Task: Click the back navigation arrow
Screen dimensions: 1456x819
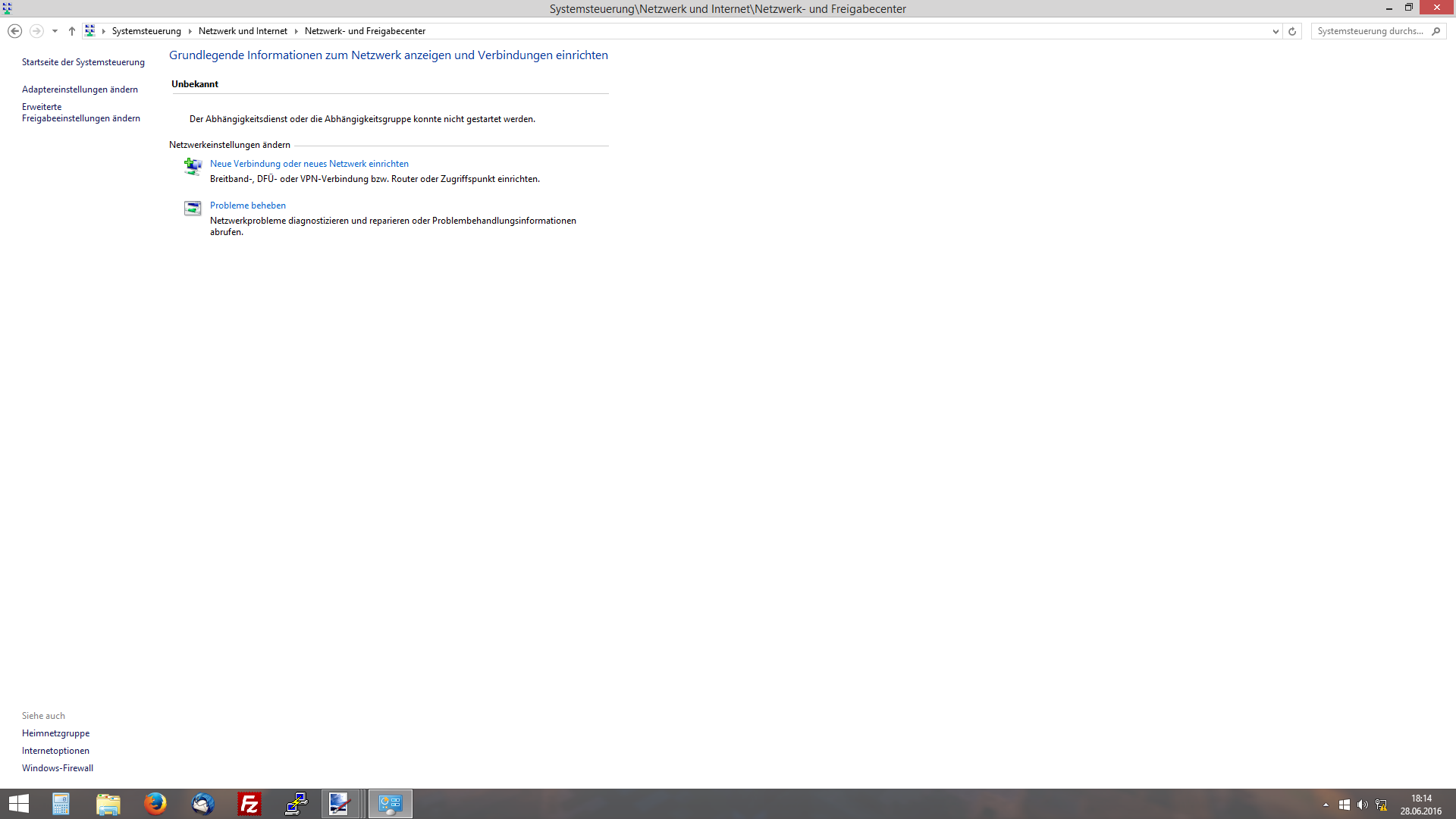Action: point(14,31)
